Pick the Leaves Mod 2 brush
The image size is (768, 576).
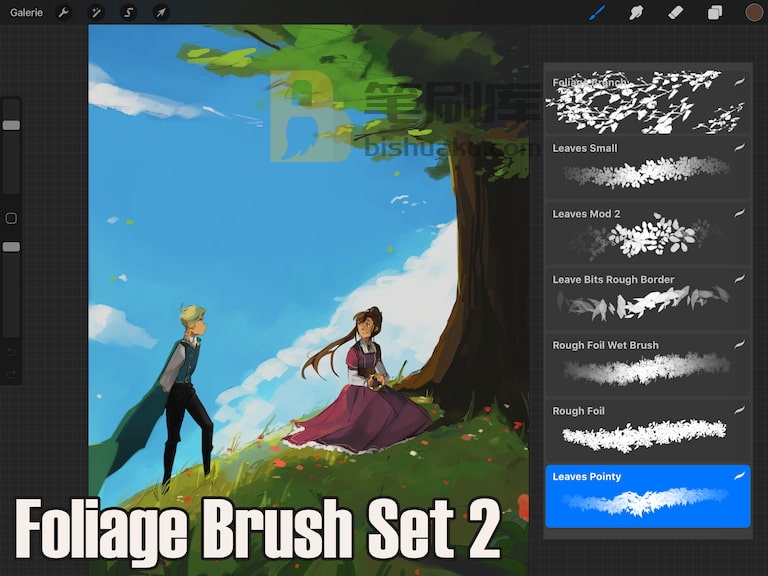648,233
